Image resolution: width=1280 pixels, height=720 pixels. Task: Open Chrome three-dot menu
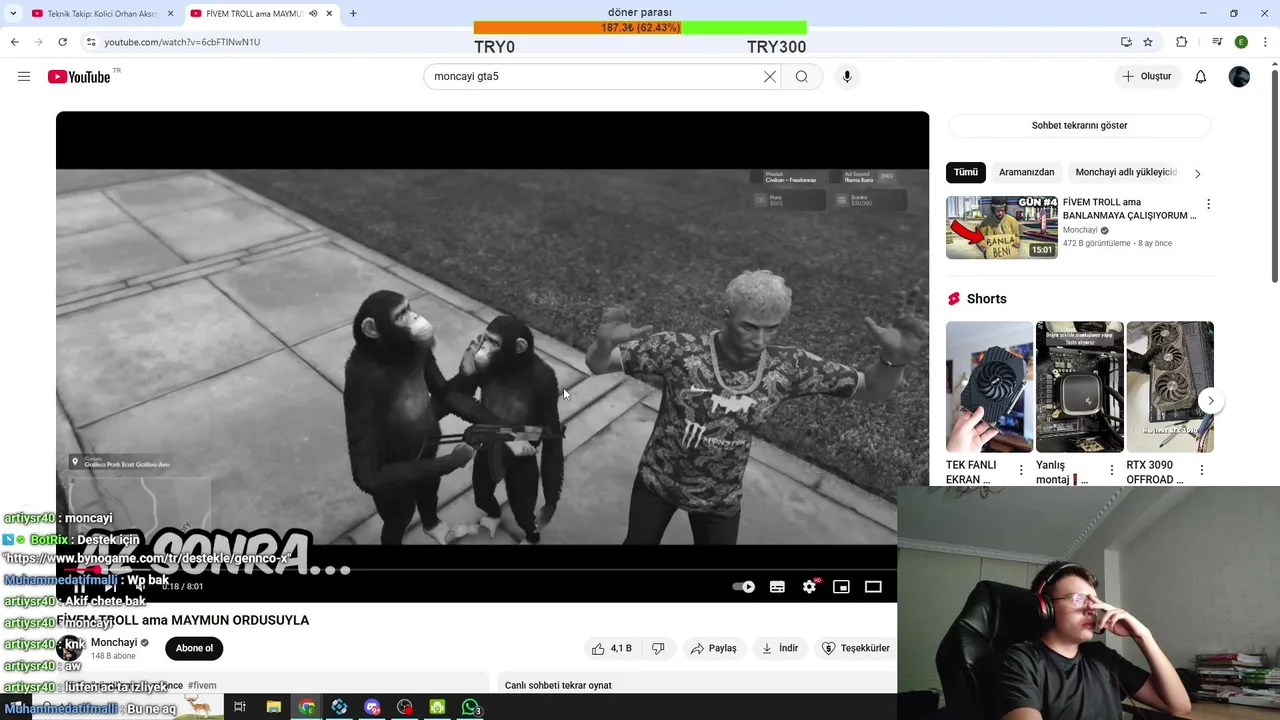click(1265, 42)
